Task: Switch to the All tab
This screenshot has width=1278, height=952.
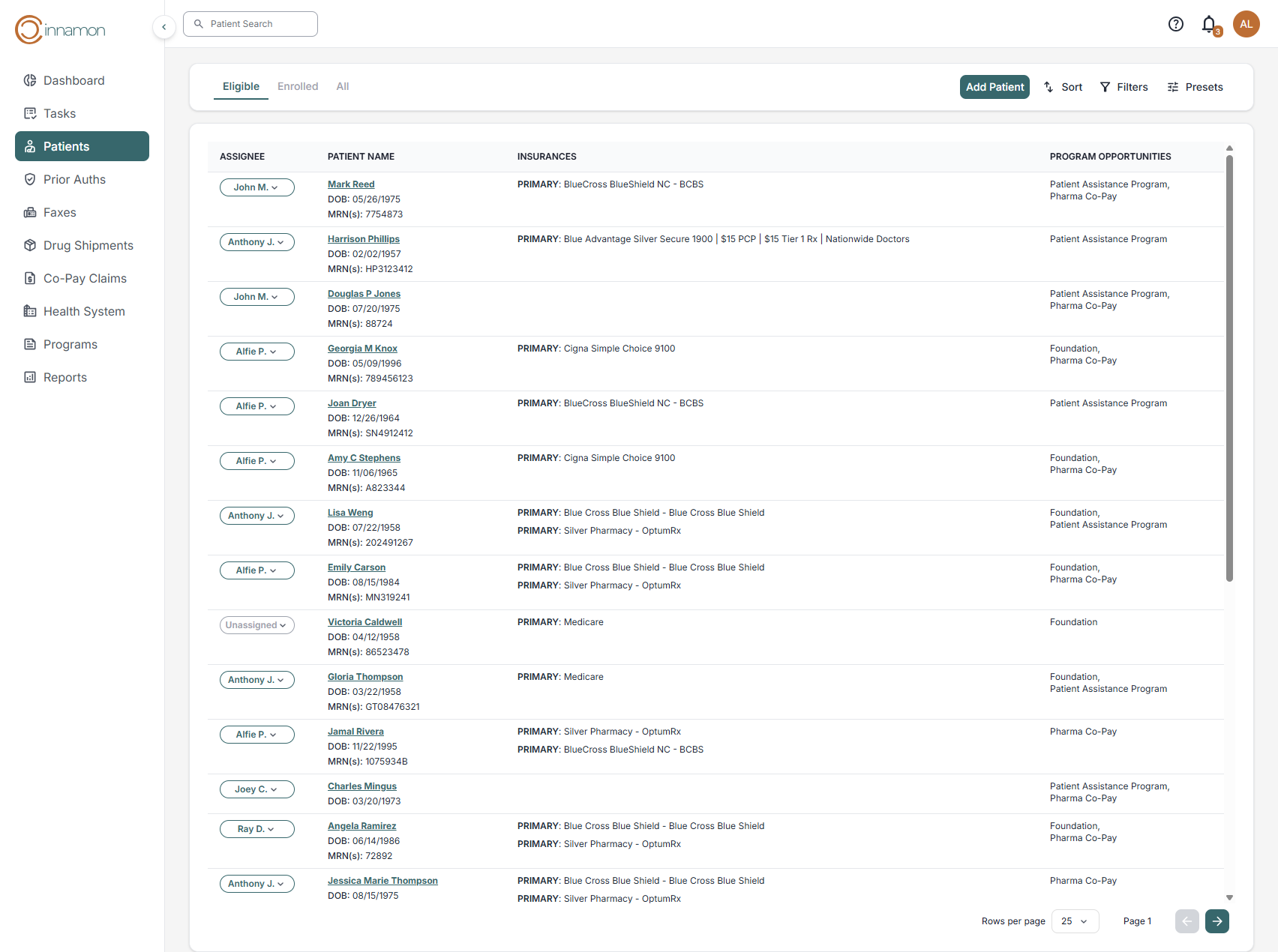Action: (x=343, y=86)
